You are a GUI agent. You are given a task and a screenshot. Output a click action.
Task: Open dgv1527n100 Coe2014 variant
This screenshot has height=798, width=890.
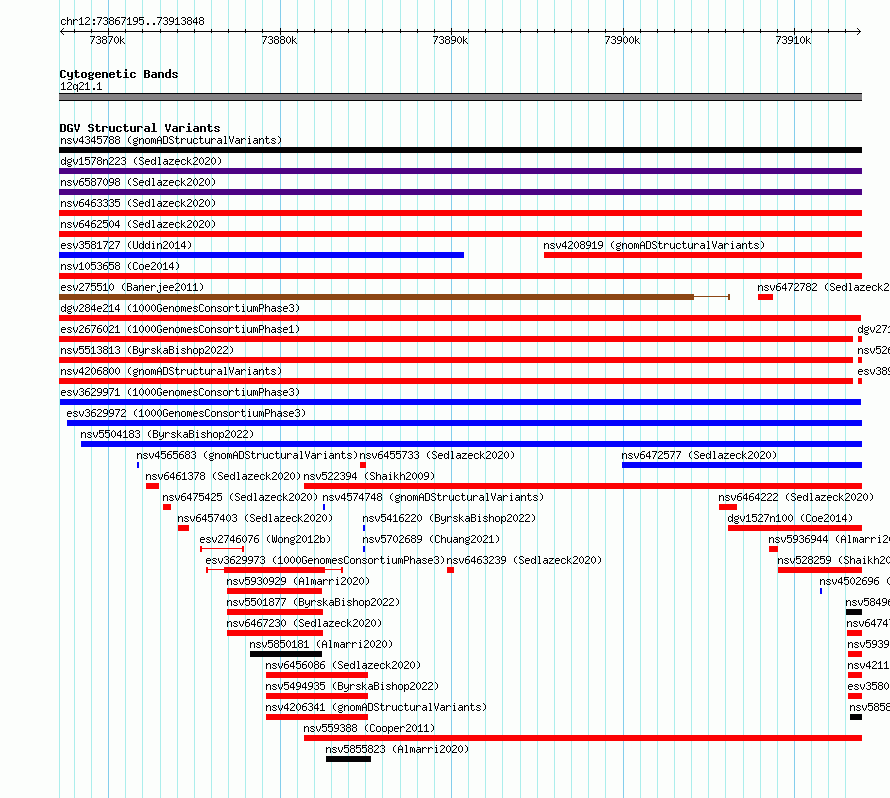tap(790, 518)
